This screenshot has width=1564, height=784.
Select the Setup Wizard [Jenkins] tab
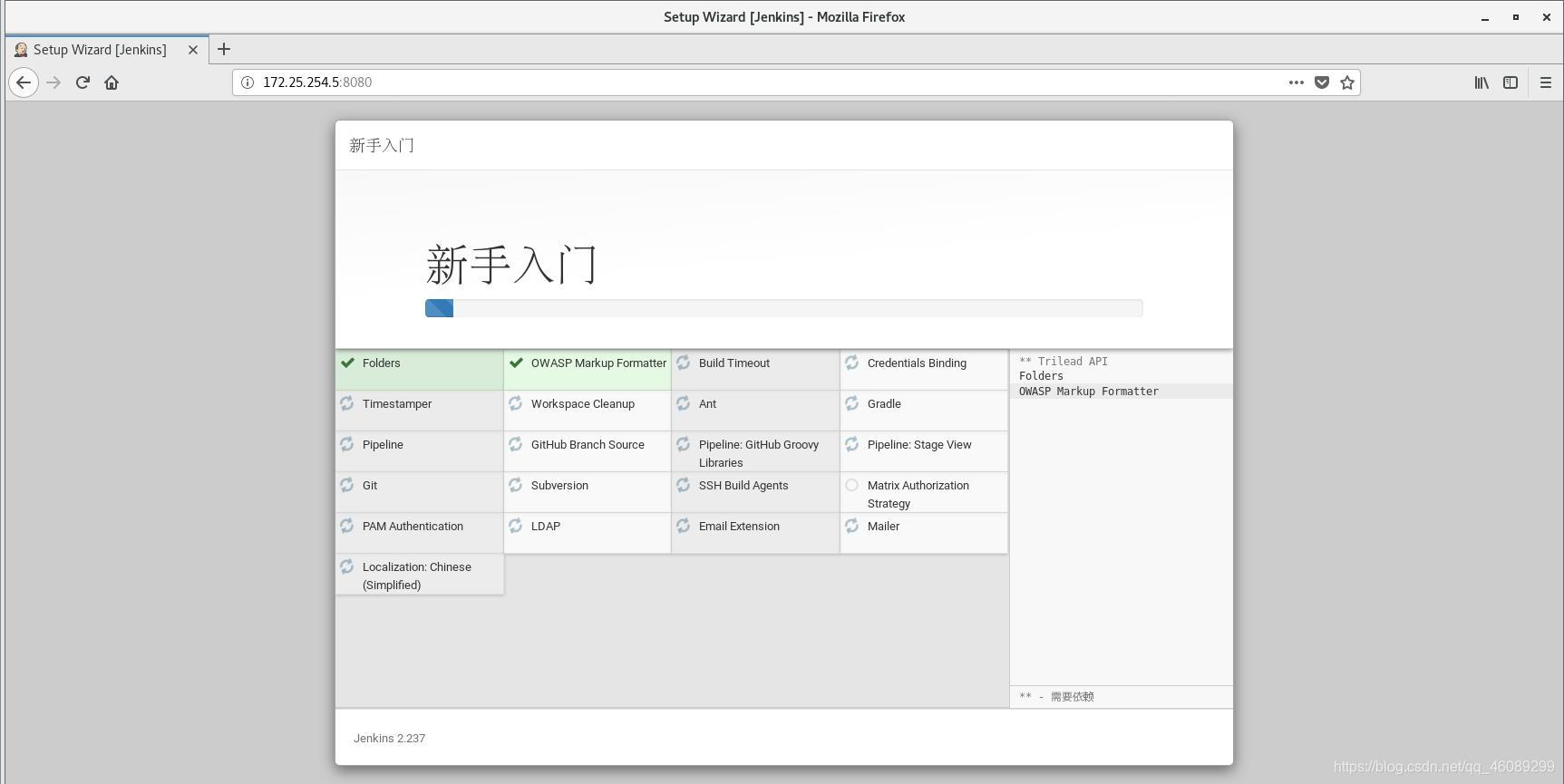point(107,50)
